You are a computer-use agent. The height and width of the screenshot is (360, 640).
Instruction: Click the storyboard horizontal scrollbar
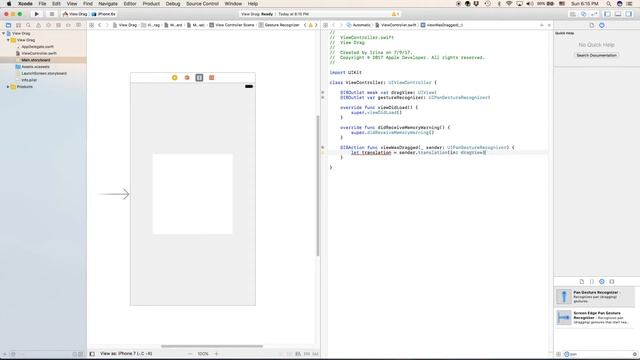click(x=212, y=346)
